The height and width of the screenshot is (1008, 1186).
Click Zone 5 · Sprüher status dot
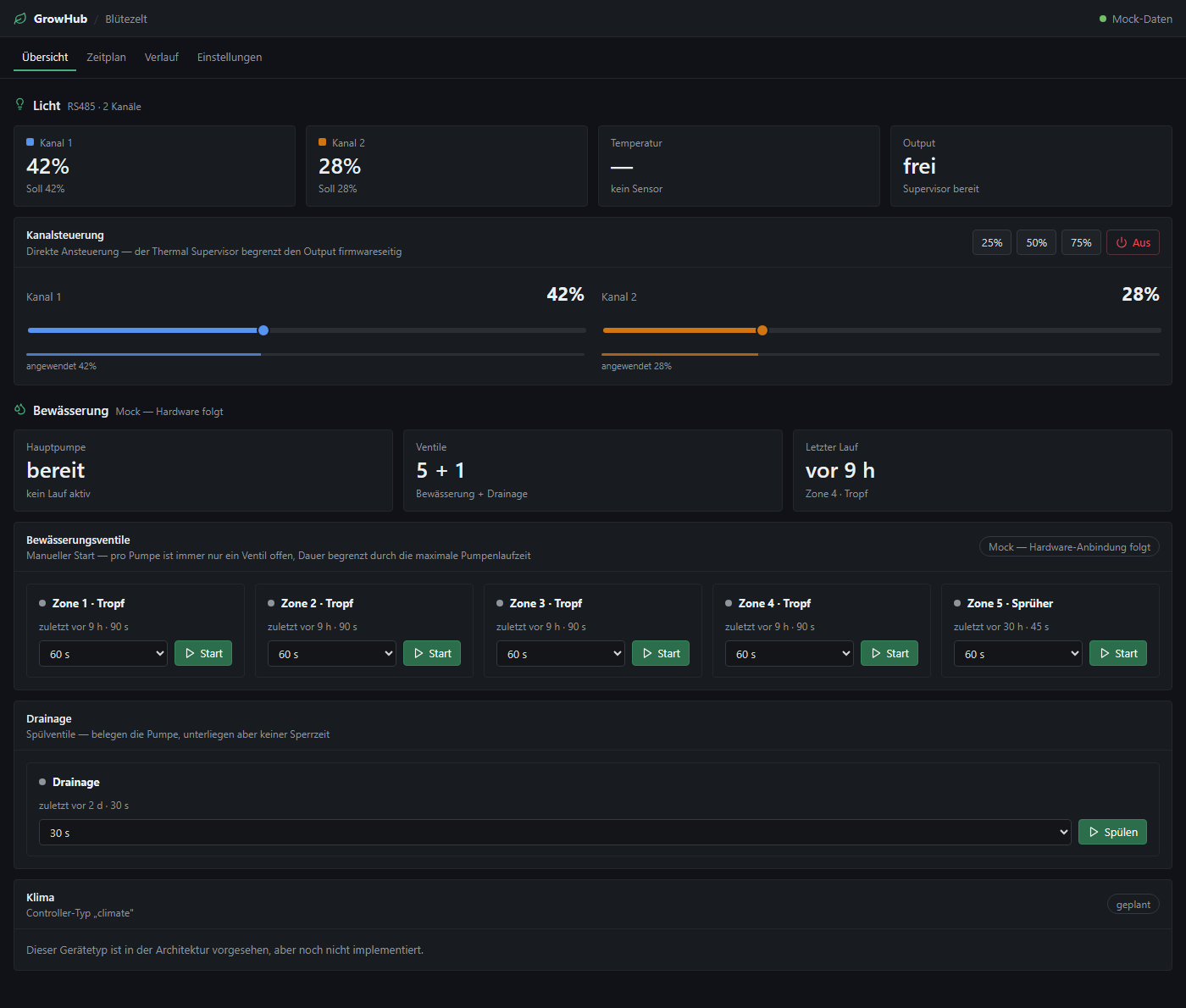click(957, 603)
